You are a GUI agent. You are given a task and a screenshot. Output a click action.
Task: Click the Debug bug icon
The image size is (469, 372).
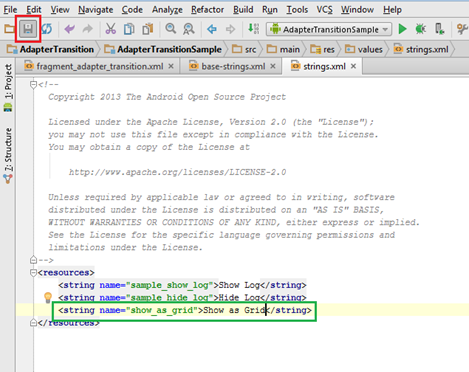click(421, 29)
